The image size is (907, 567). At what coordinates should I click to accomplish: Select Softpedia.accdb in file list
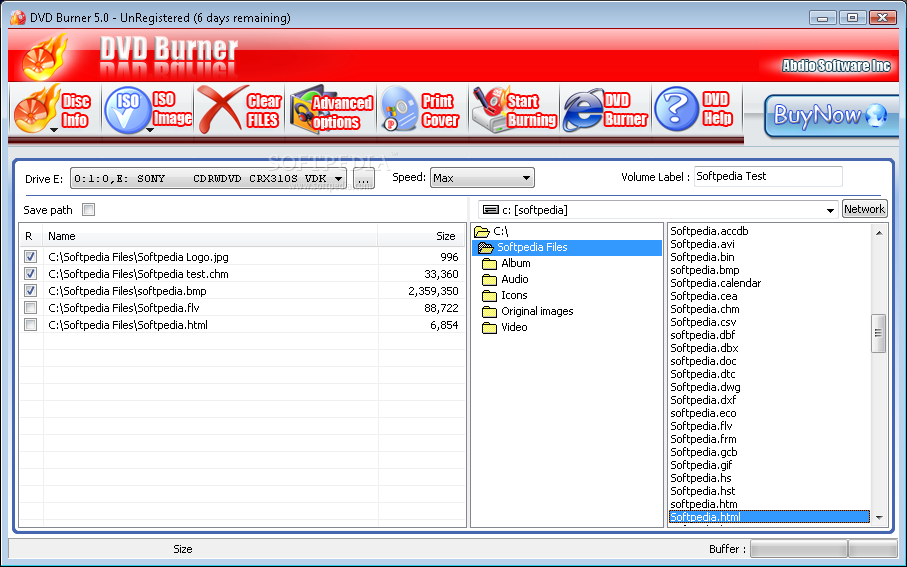[x=709, y=231]
